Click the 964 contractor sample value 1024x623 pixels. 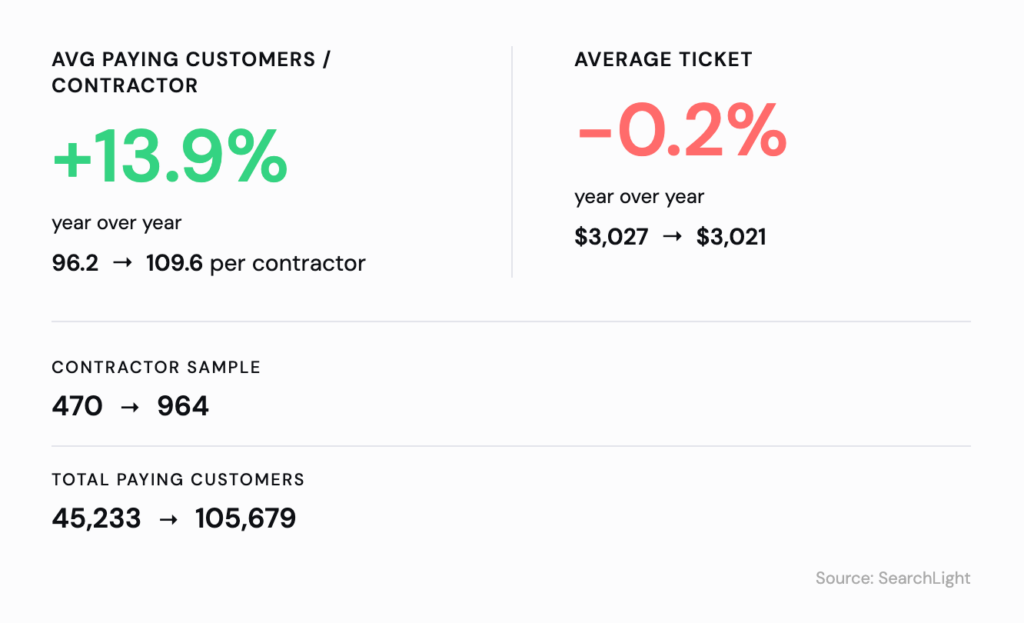183,407
